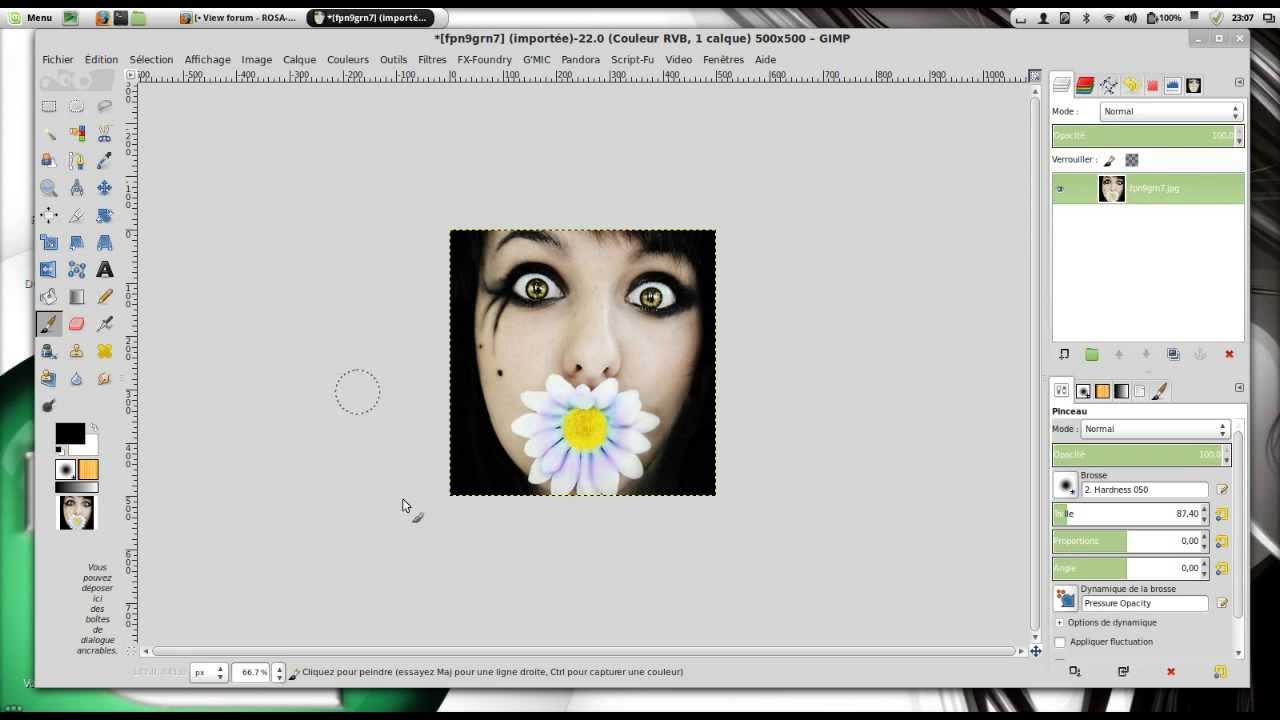This screenshot has width=1280, height=720.
Task: Create a new layer with bottom button
Action: 1064,354
